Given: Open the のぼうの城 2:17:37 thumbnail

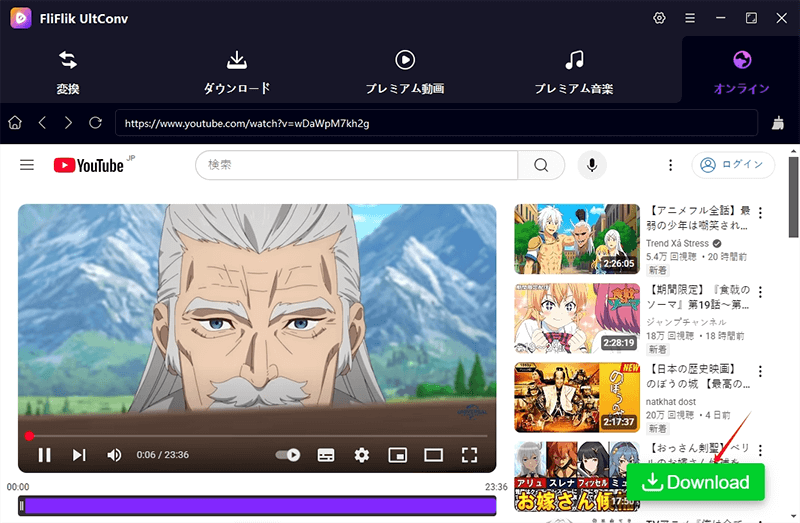Looking at the screenshot, I should [577, 397].
